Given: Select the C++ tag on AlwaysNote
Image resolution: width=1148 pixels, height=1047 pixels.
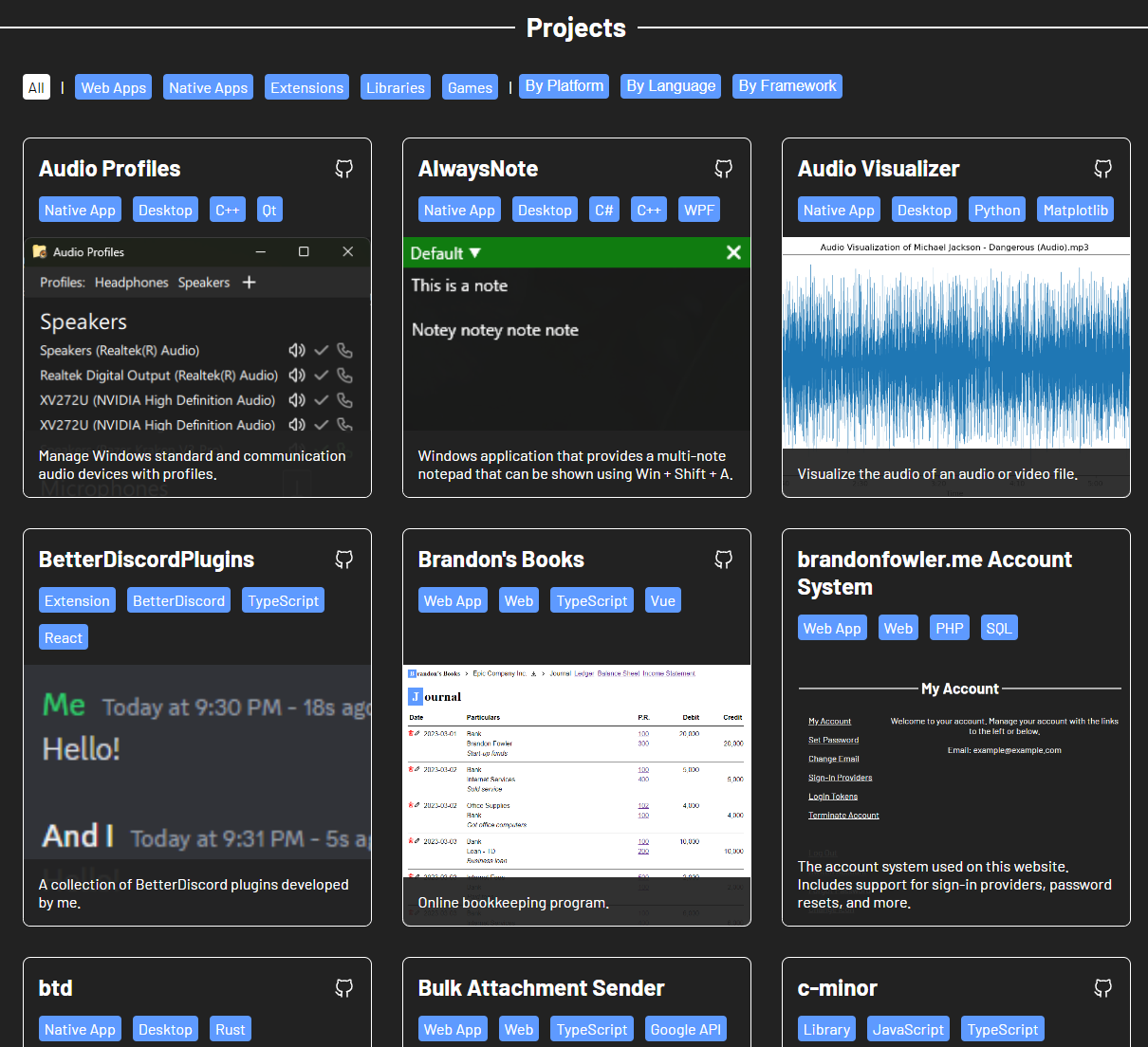Looking at the screenshot, I should coord(649,210).
